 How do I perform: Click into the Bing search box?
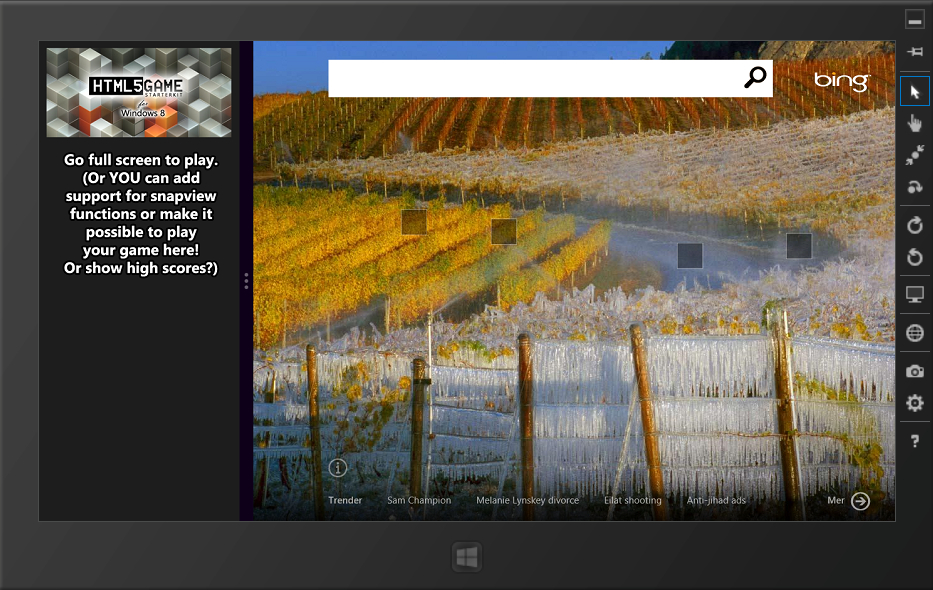coord(534,78)
